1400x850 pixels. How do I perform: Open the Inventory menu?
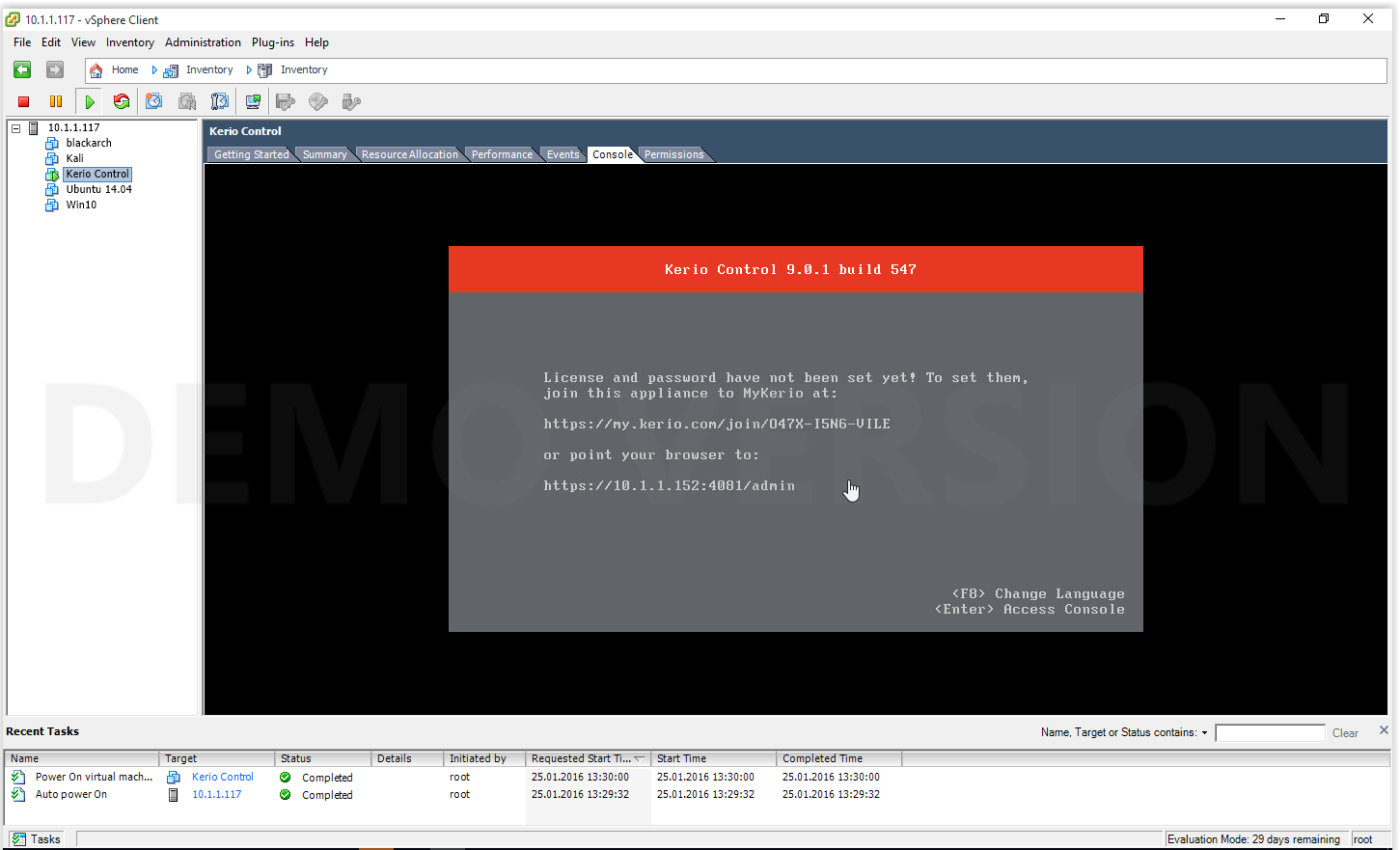coord(130,42)
